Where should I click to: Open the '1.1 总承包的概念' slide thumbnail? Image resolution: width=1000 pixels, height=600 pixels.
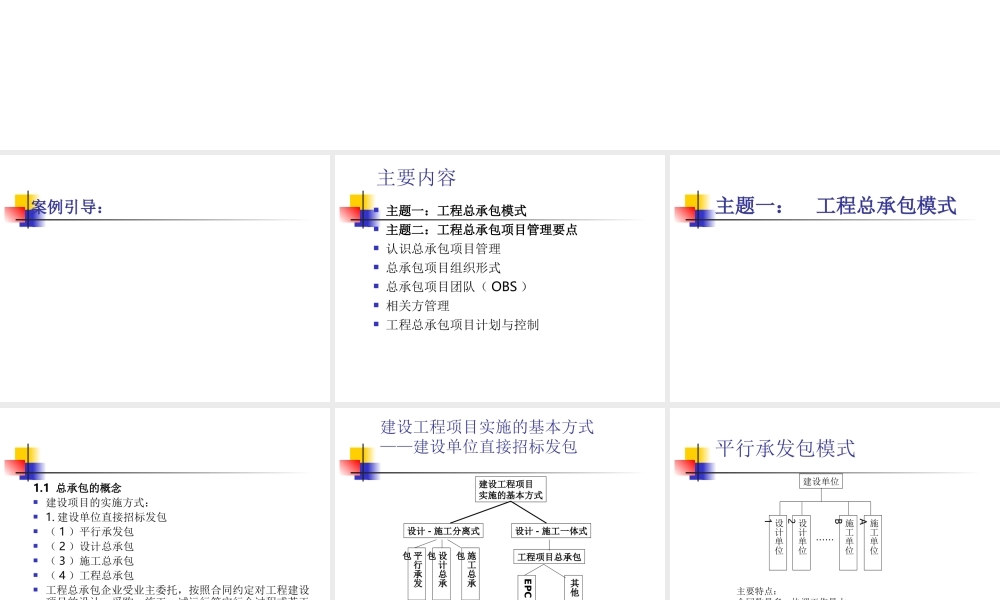165,504
